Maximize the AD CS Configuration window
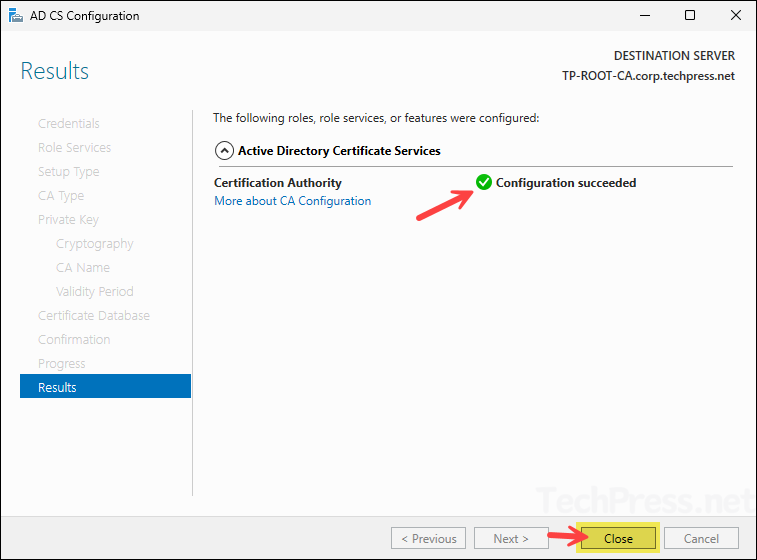Viewport: 757px width, 560px height. (x=690, y=16)
